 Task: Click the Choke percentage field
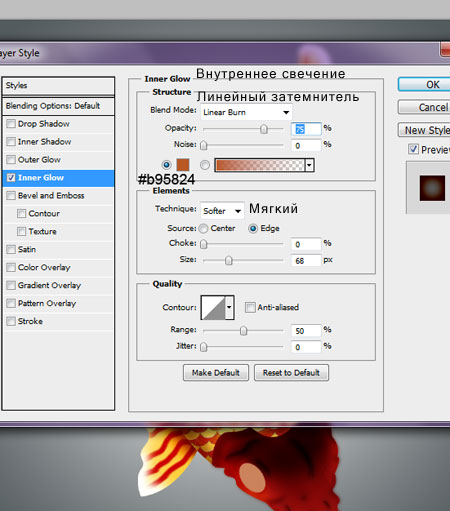tap(306, 244)
